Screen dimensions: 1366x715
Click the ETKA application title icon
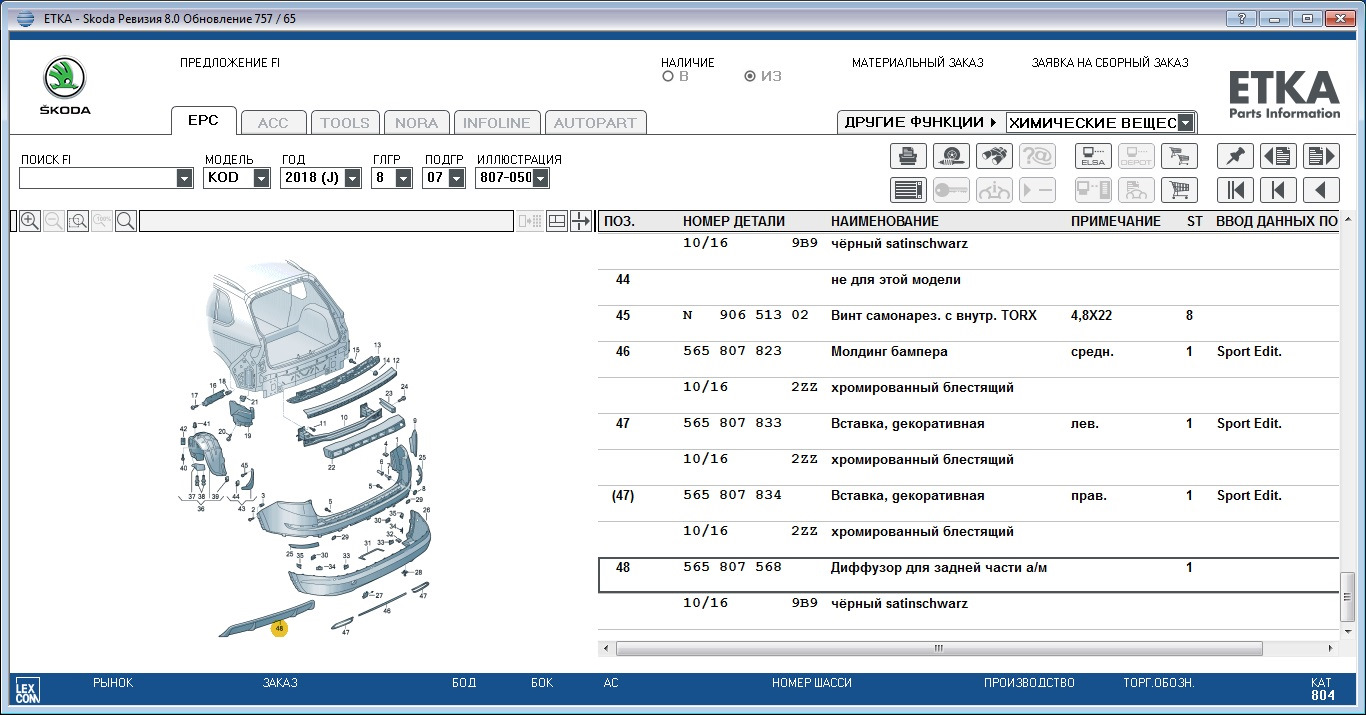click(25, 19)
